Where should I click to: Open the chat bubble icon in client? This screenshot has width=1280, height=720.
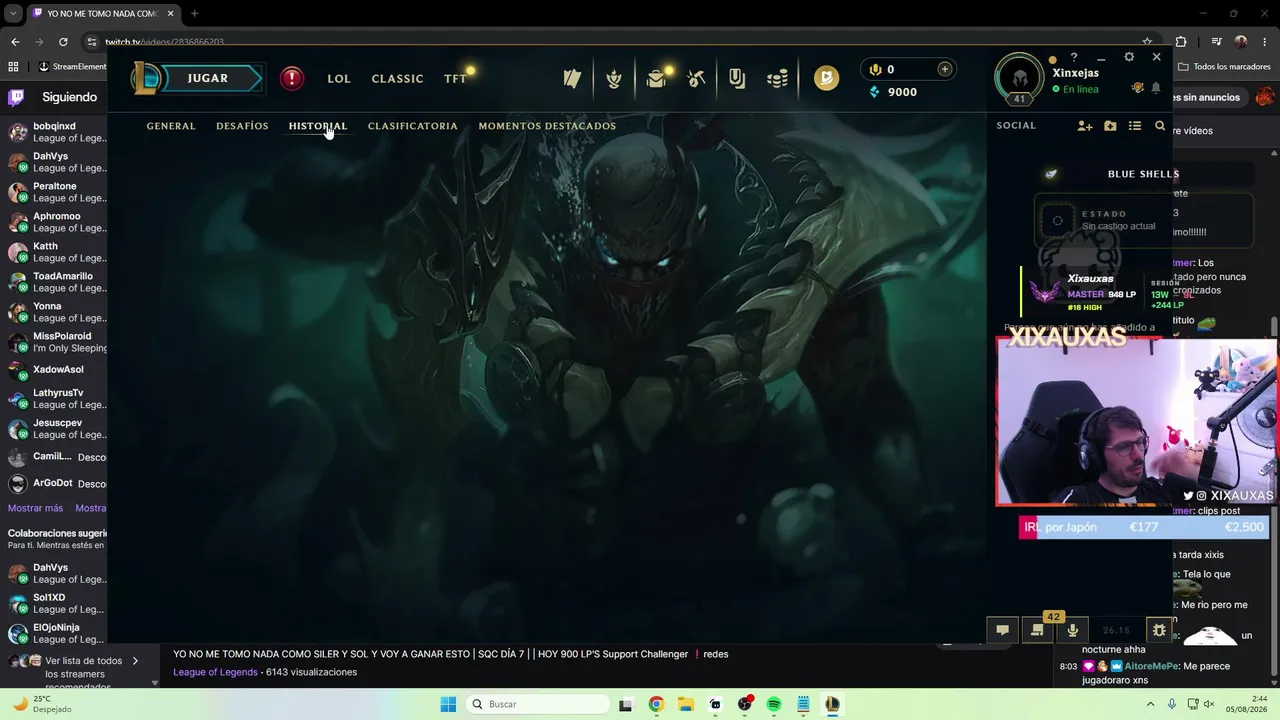click(x=1002, y=630)
